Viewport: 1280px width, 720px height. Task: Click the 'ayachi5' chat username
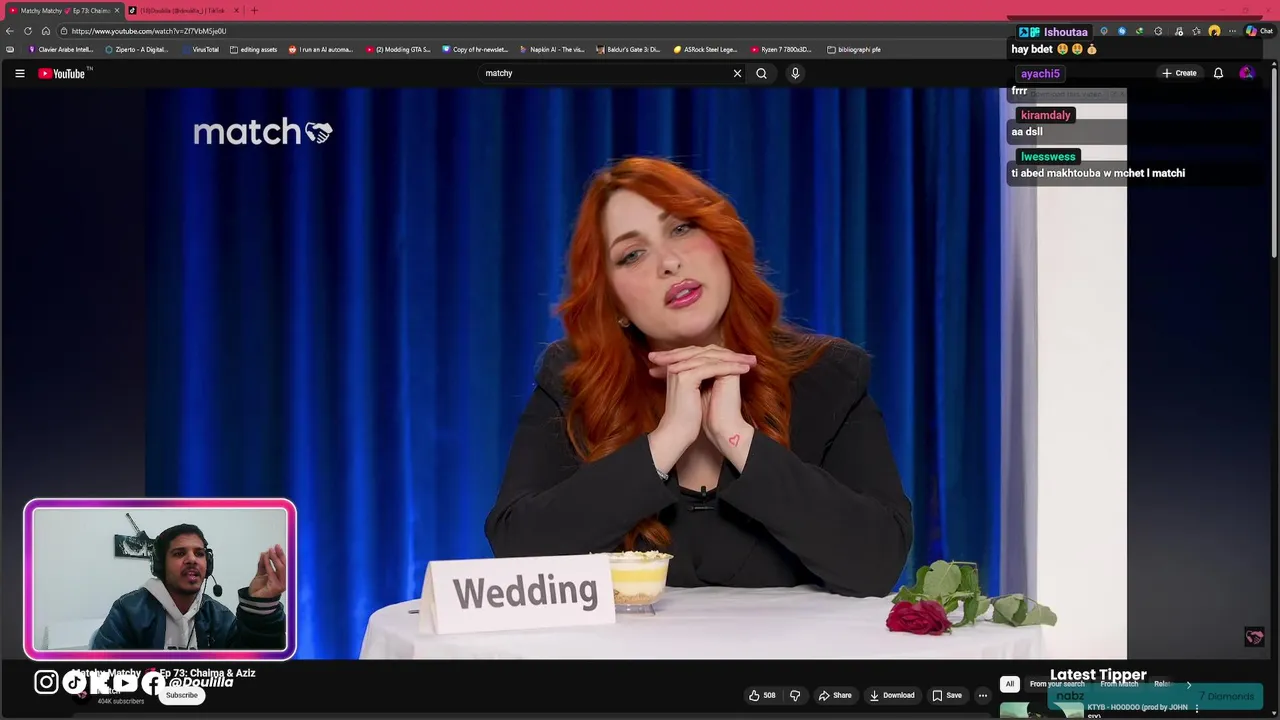[x=1040, y=74]
